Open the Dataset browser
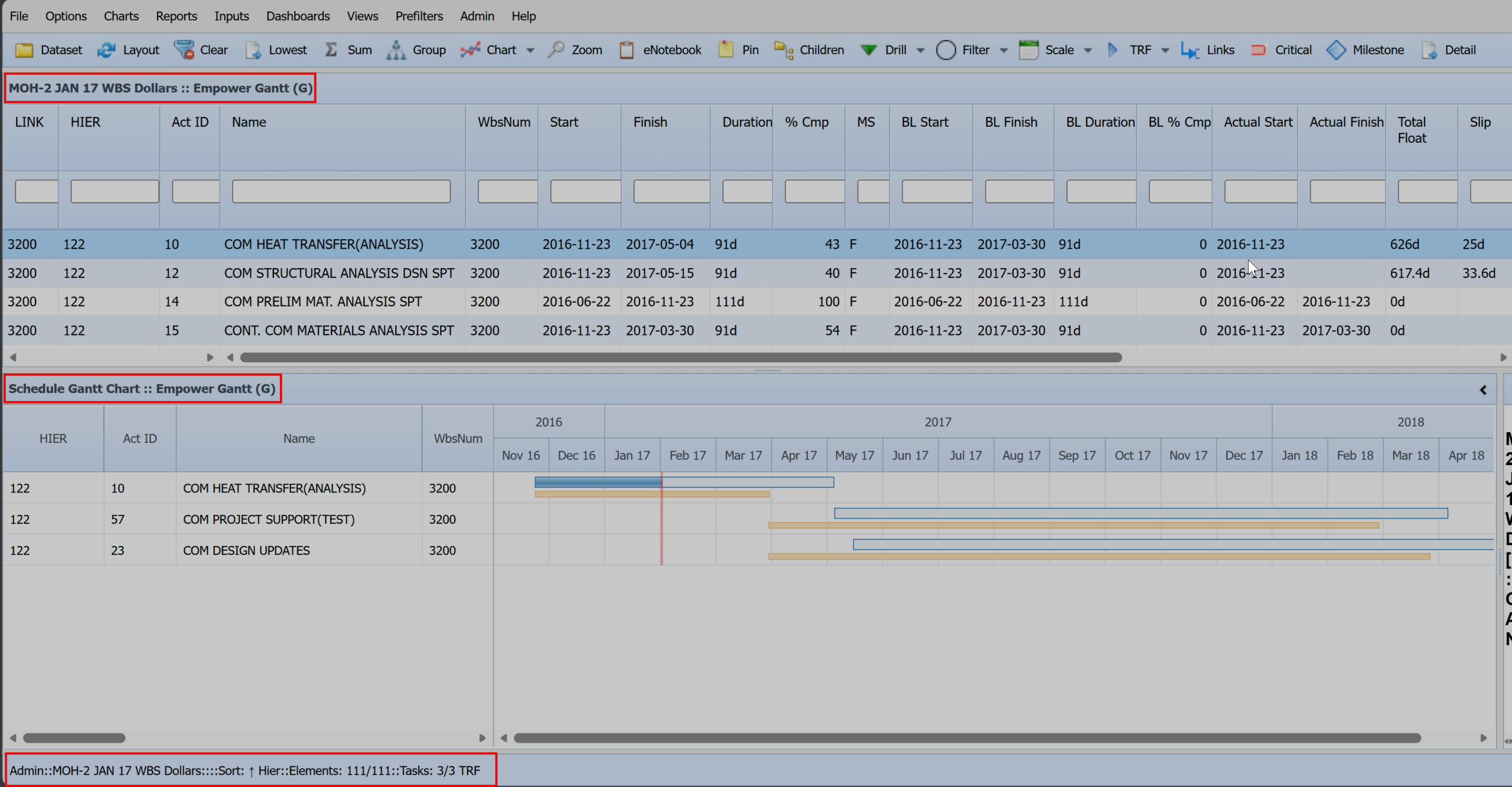Viewport: 1512px width, 787px height. [x=50, y=50]
